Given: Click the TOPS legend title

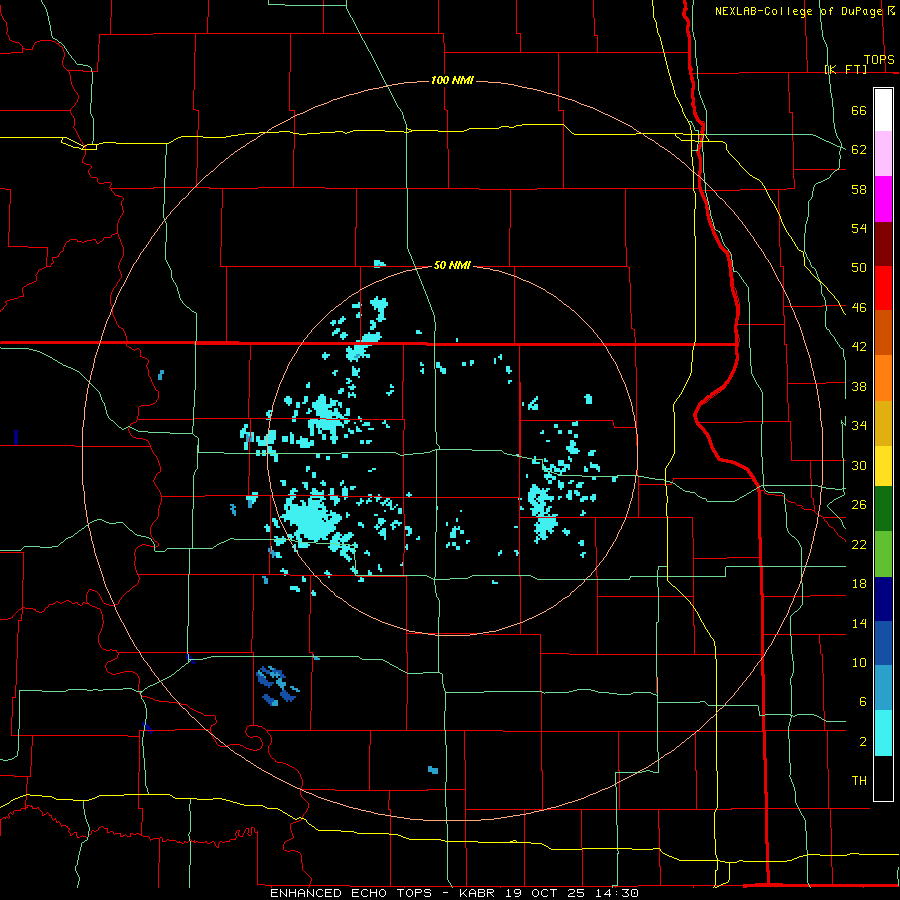Looking at the screenshot, I should (879, 60).
